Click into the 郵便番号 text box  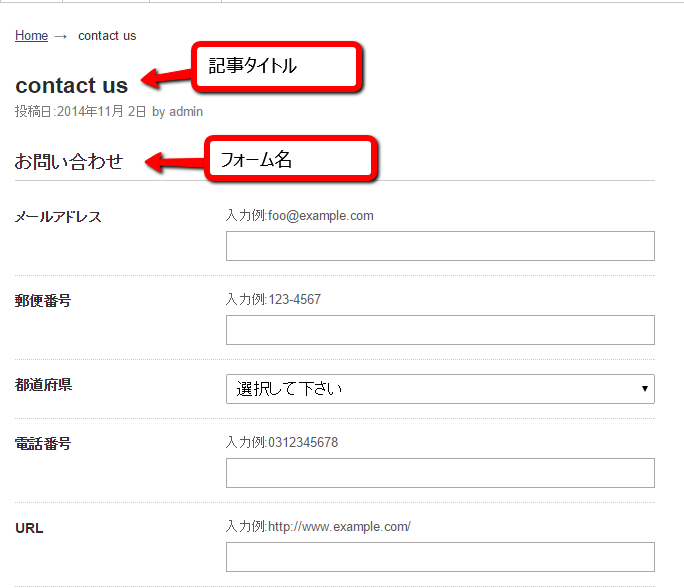[440, 330]
